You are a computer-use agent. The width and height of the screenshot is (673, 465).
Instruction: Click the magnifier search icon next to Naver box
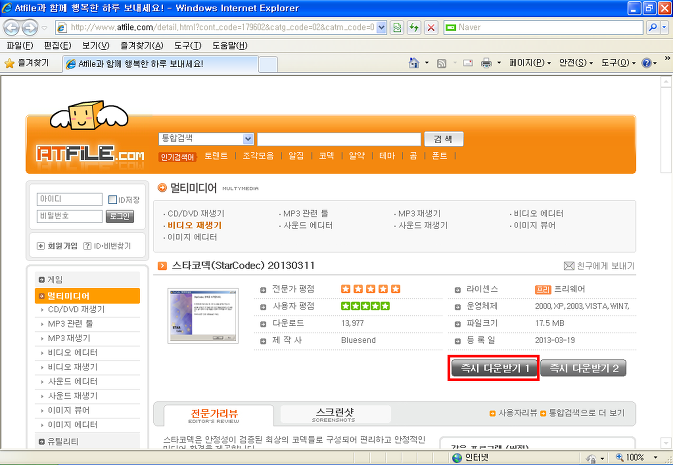(x=653, y=27)
